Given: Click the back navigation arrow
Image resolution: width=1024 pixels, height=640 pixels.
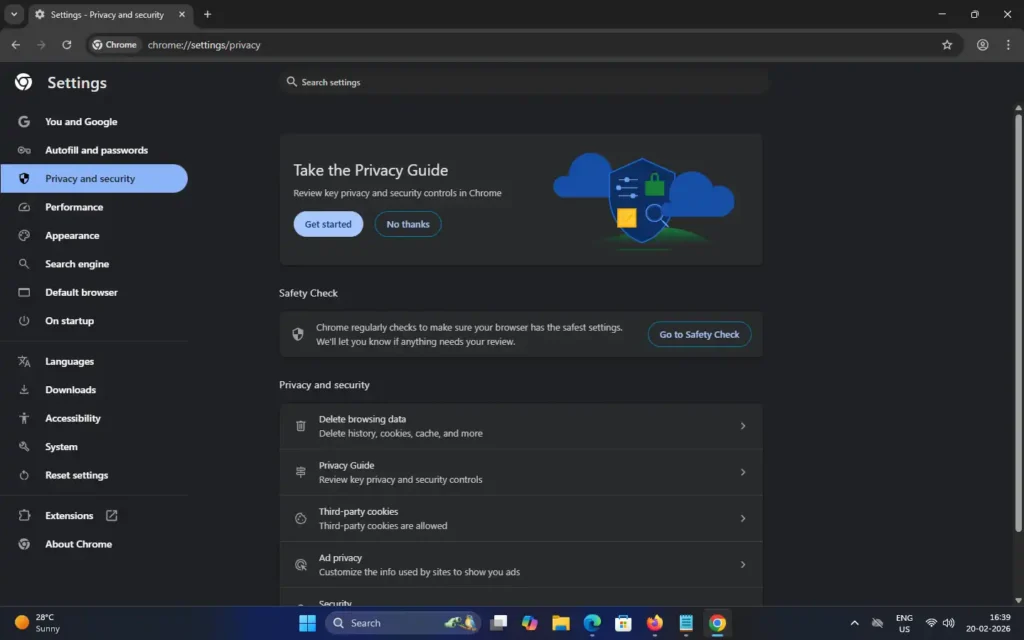Looking at the screenshot, I should tap(15, 45).
